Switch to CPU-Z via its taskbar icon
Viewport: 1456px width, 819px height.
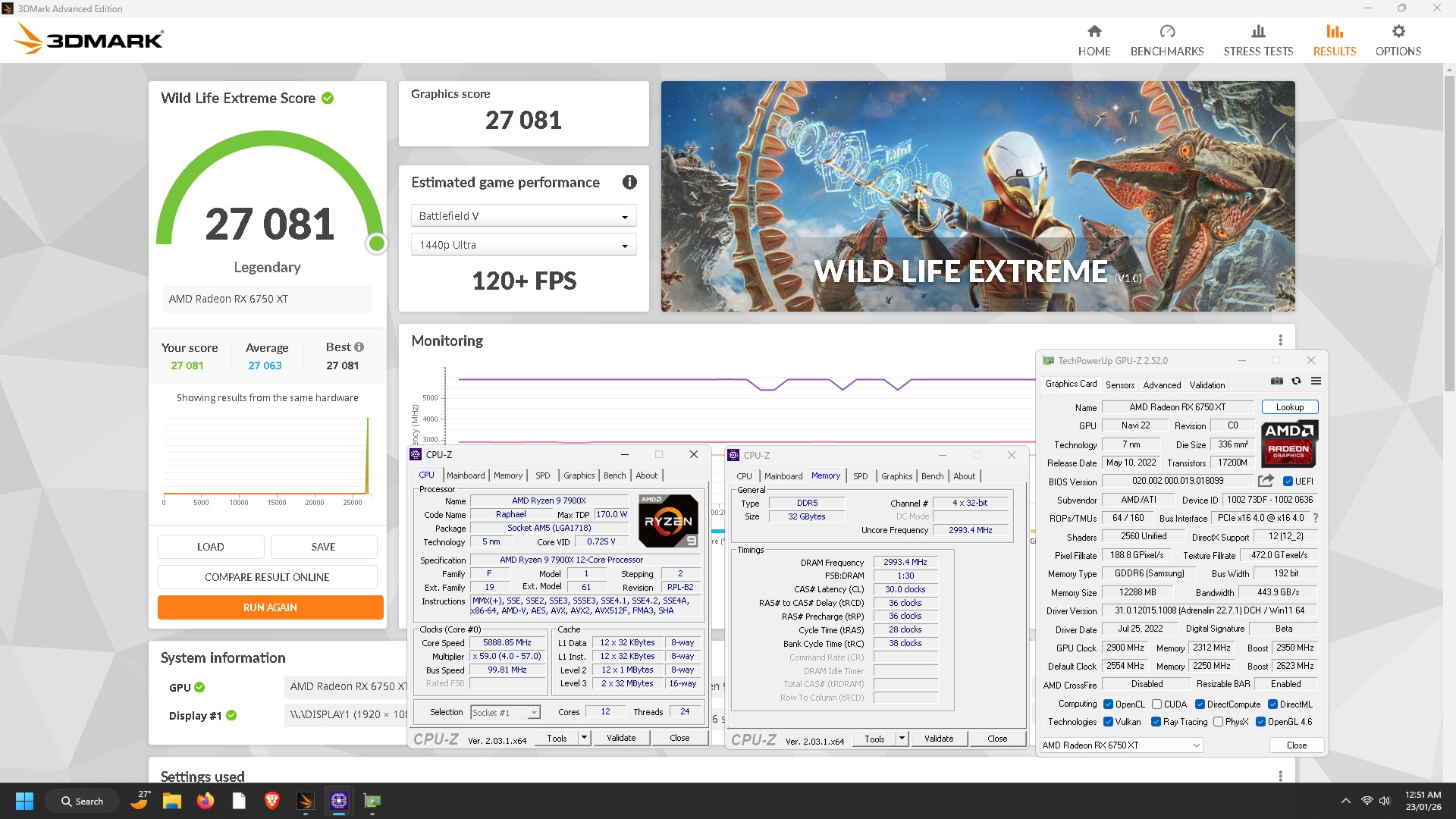[x=339, y=801]
